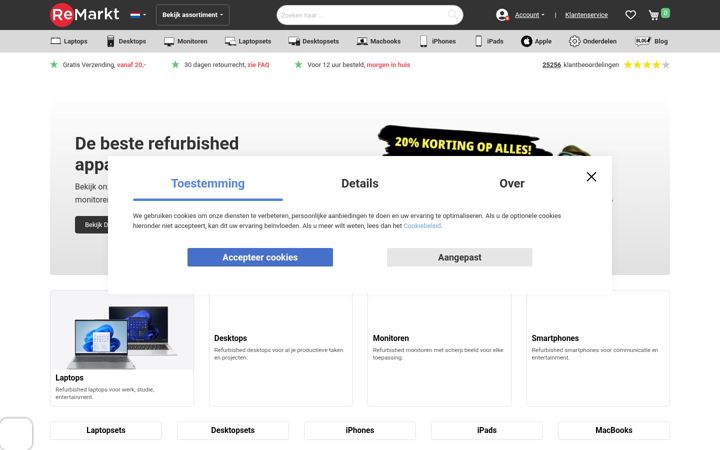
Task: Switch to the Over tab
Action: (512, 184)
